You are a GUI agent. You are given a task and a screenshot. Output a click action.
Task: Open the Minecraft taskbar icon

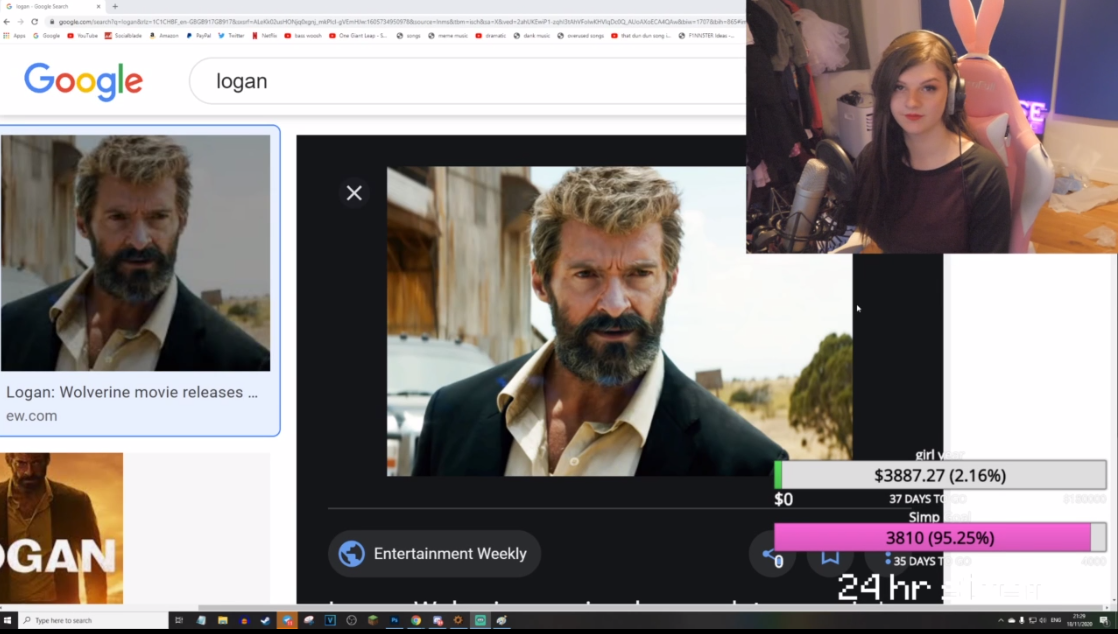(373, 620)
